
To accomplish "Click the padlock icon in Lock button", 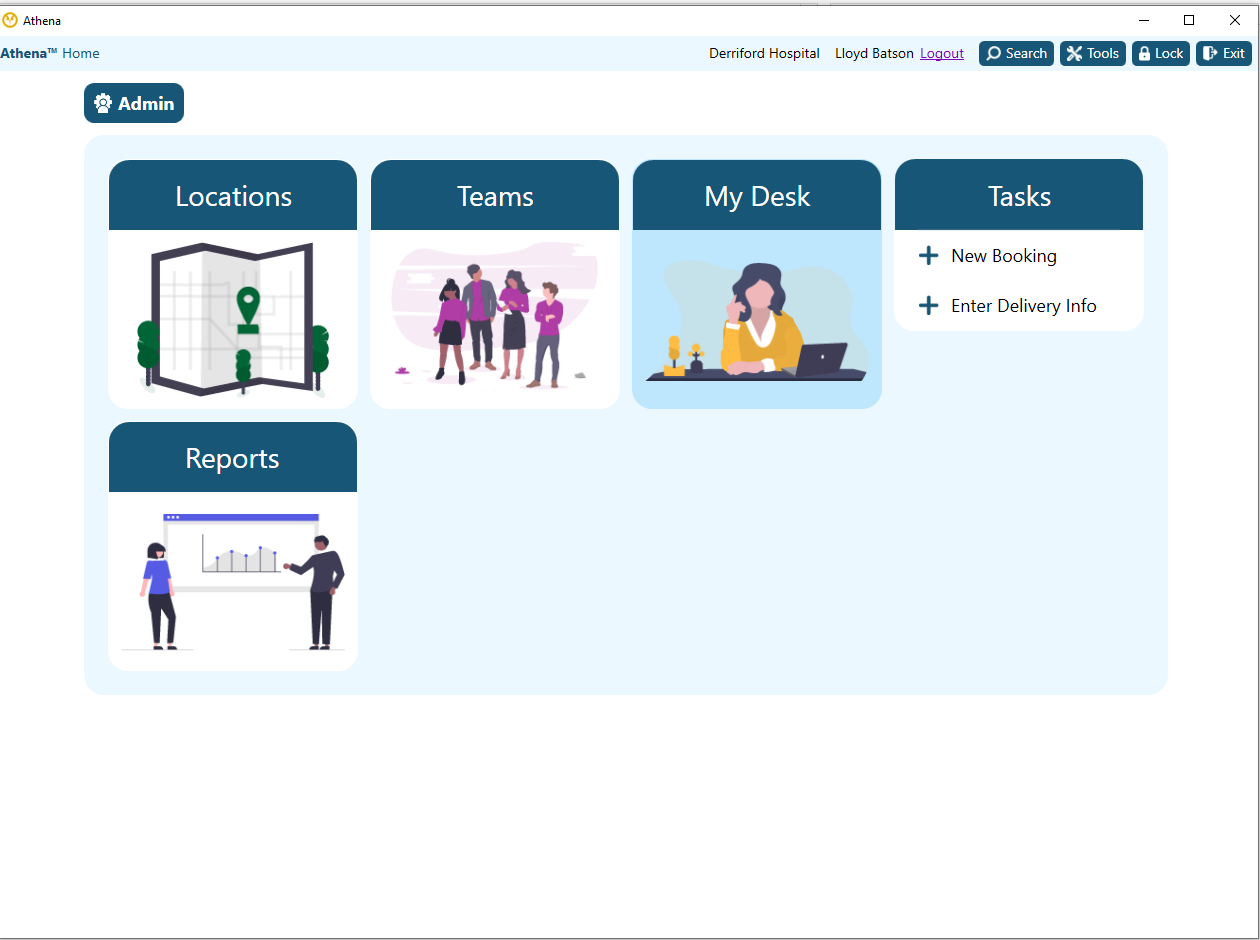I will click(x=1144, y=54).
